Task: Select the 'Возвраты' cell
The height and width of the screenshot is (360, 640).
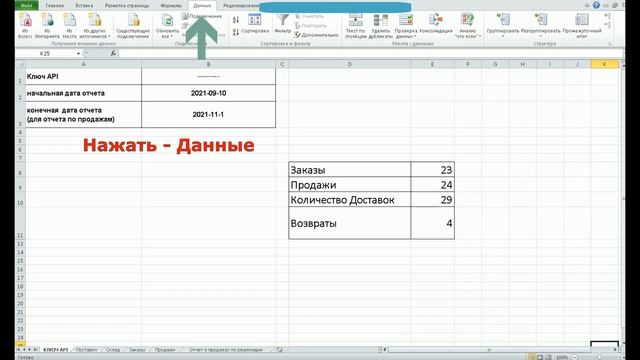Action: tap(350, 223)
